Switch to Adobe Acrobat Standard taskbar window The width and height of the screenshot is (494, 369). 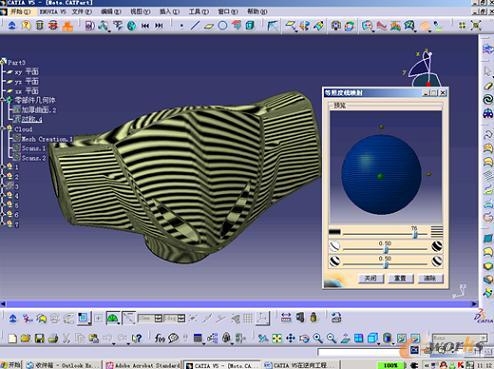143,365
